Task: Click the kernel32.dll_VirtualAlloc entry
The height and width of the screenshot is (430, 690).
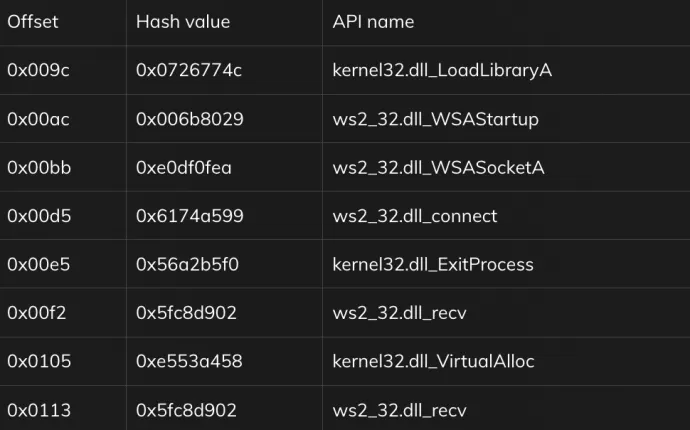Action: point(433,361)
